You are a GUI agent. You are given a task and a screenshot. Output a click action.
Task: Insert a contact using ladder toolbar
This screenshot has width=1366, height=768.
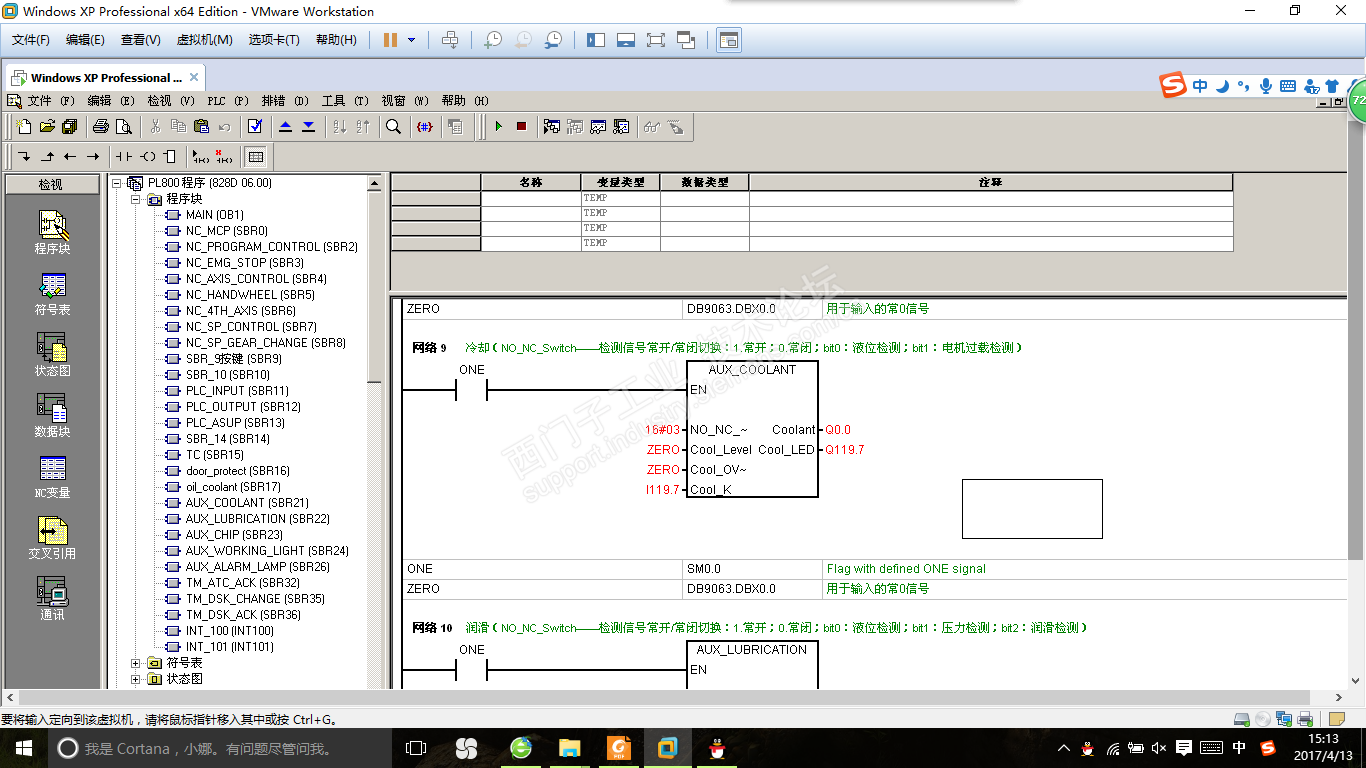(x=123, y=156)
